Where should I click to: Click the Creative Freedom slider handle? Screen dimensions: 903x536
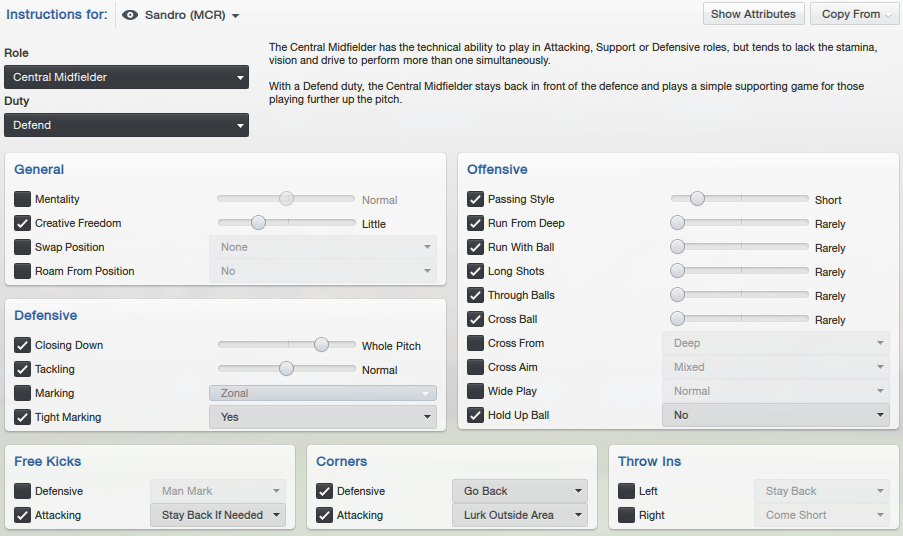click(259, 222)
